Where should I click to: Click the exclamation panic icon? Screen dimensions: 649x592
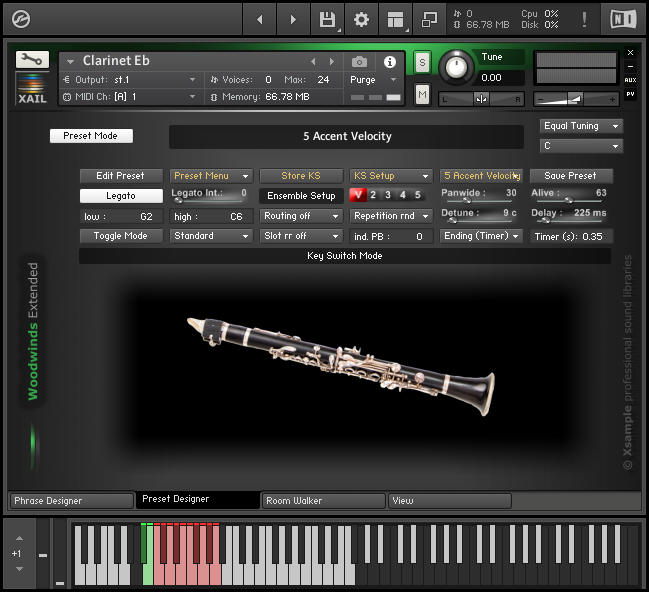click(x=584, y=19)
